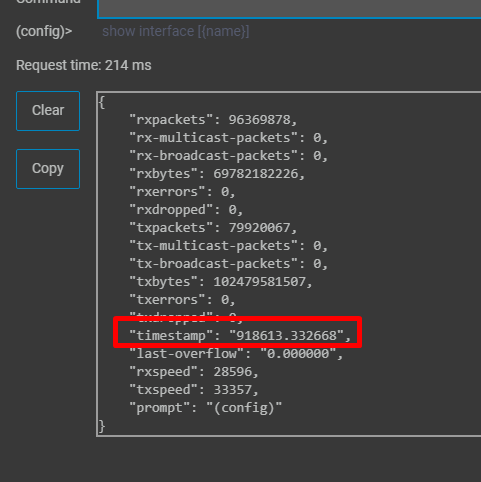
Task: Select the "tx-multicast-packets": 0 line
Action: tap(229, 246)
